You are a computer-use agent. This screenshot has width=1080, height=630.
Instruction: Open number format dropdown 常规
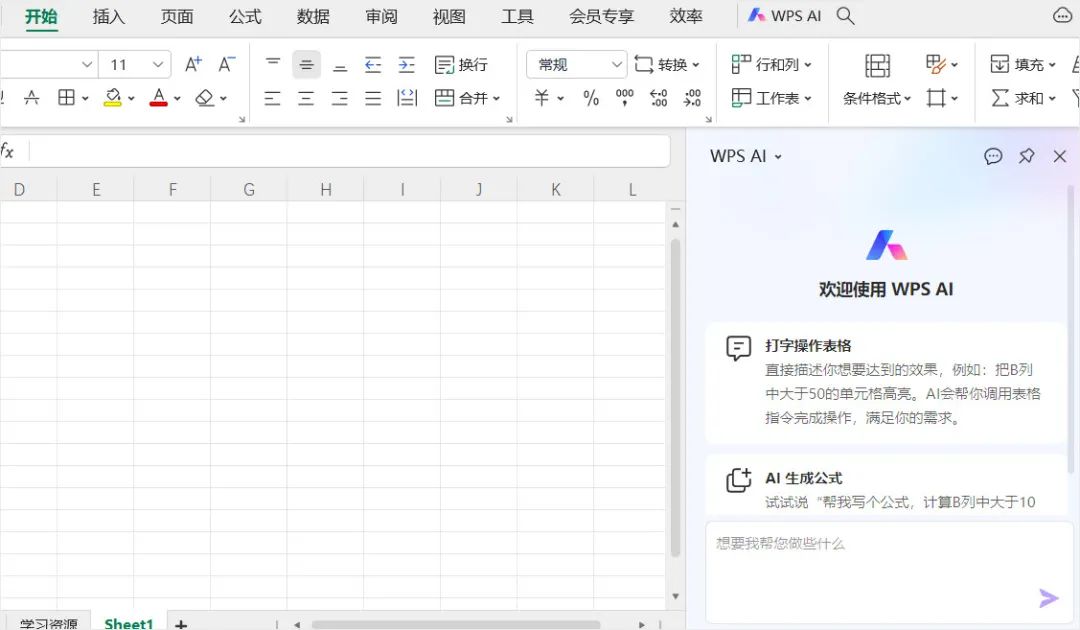577,65
